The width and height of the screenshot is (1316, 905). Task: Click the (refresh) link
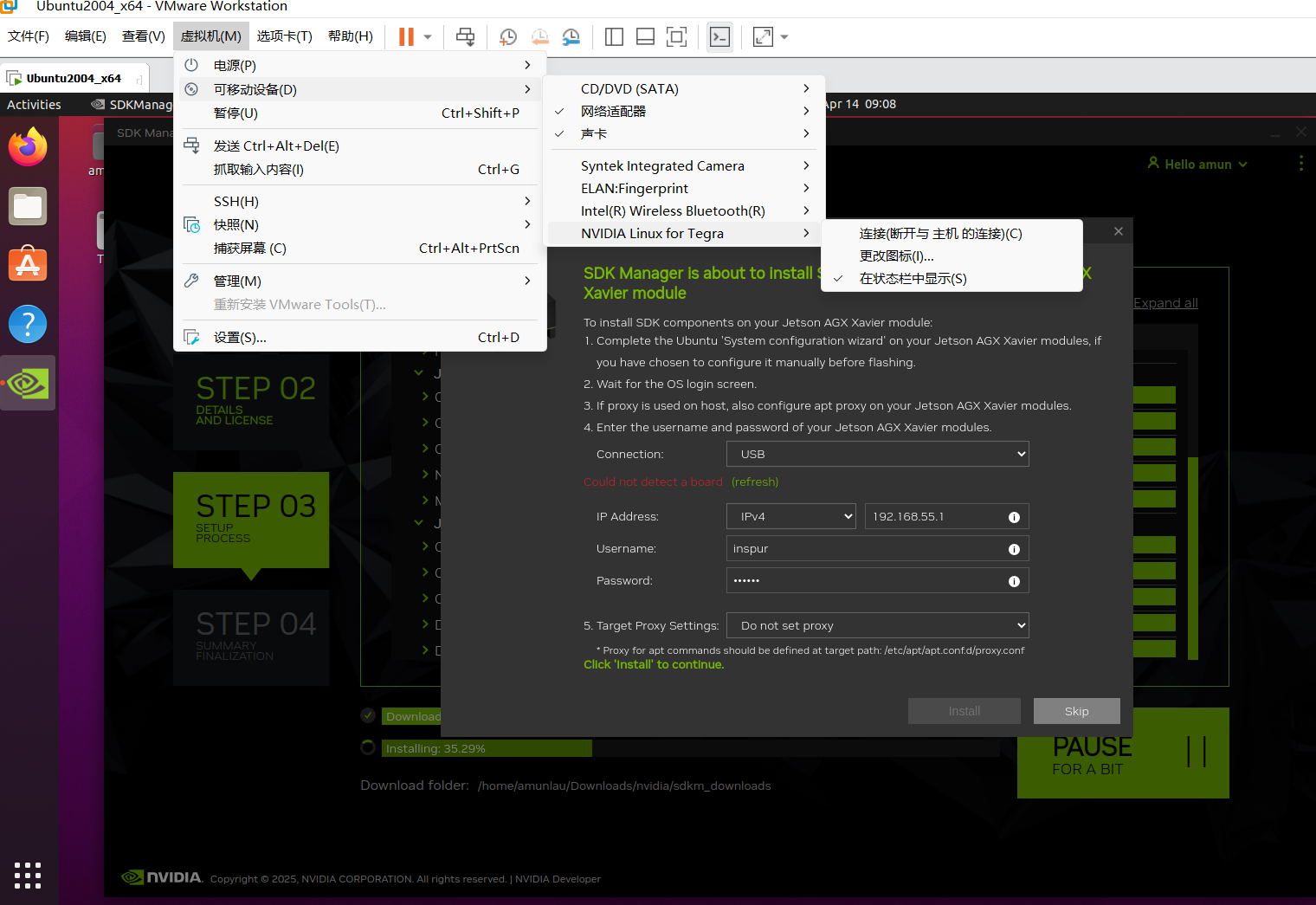coord(755,482)
